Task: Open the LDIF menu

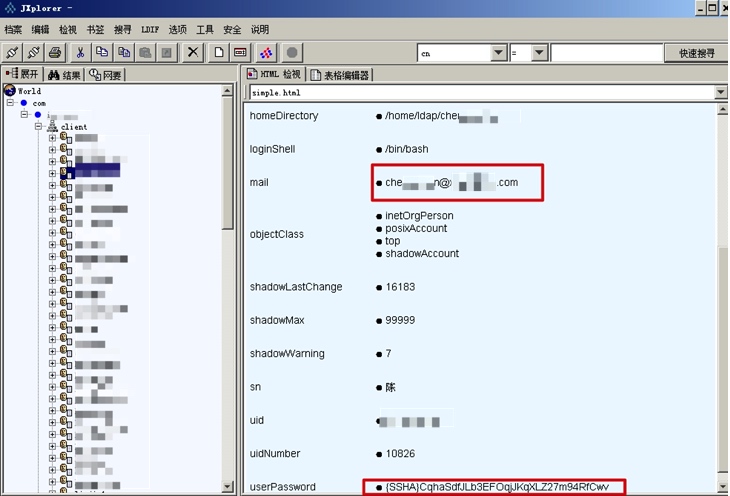Action: click(x=149, y=30)
